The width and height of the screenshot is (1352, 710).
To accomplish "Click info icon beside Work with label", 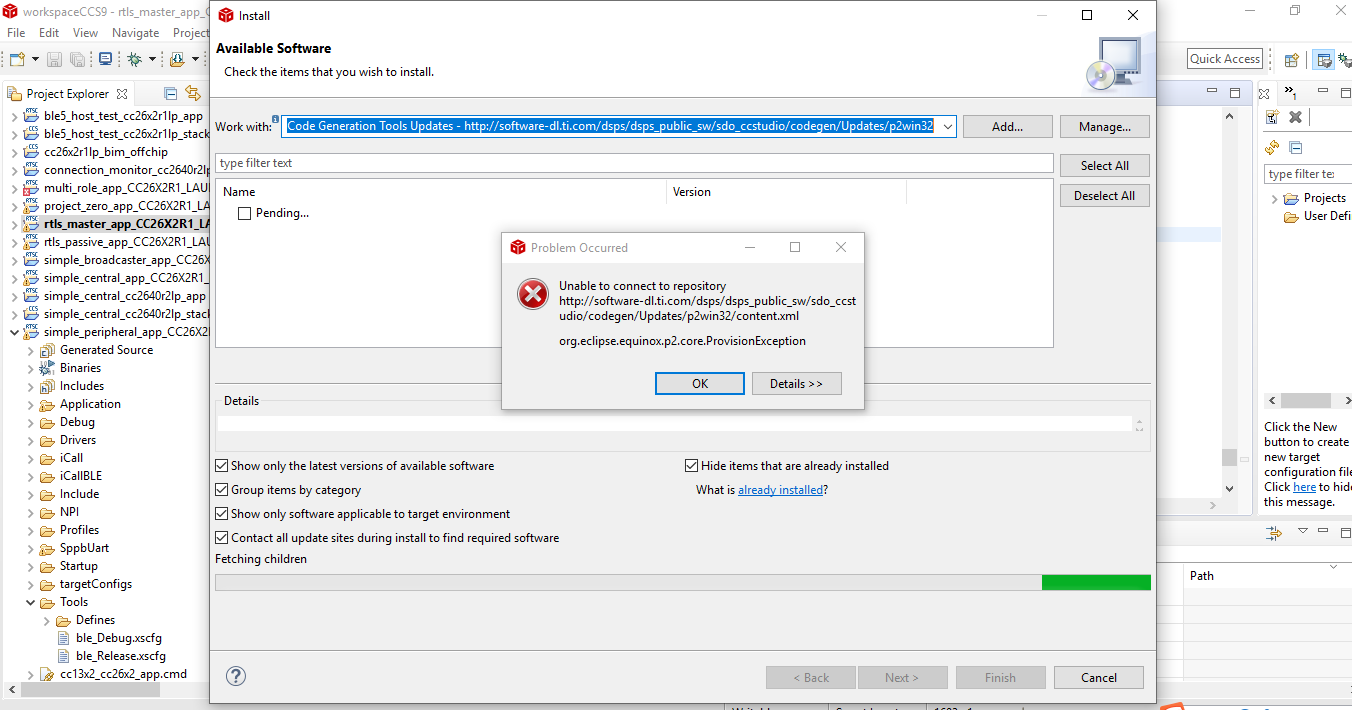I will 275,121.
